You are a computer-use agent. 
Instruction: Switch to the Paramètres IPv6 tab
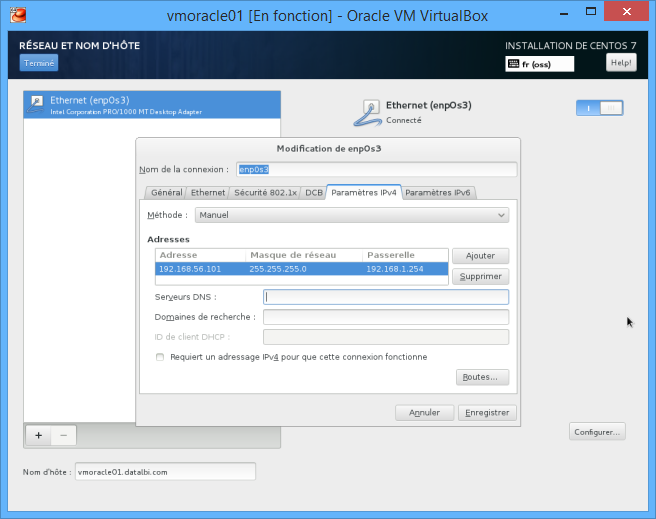(x=438, y=192)
